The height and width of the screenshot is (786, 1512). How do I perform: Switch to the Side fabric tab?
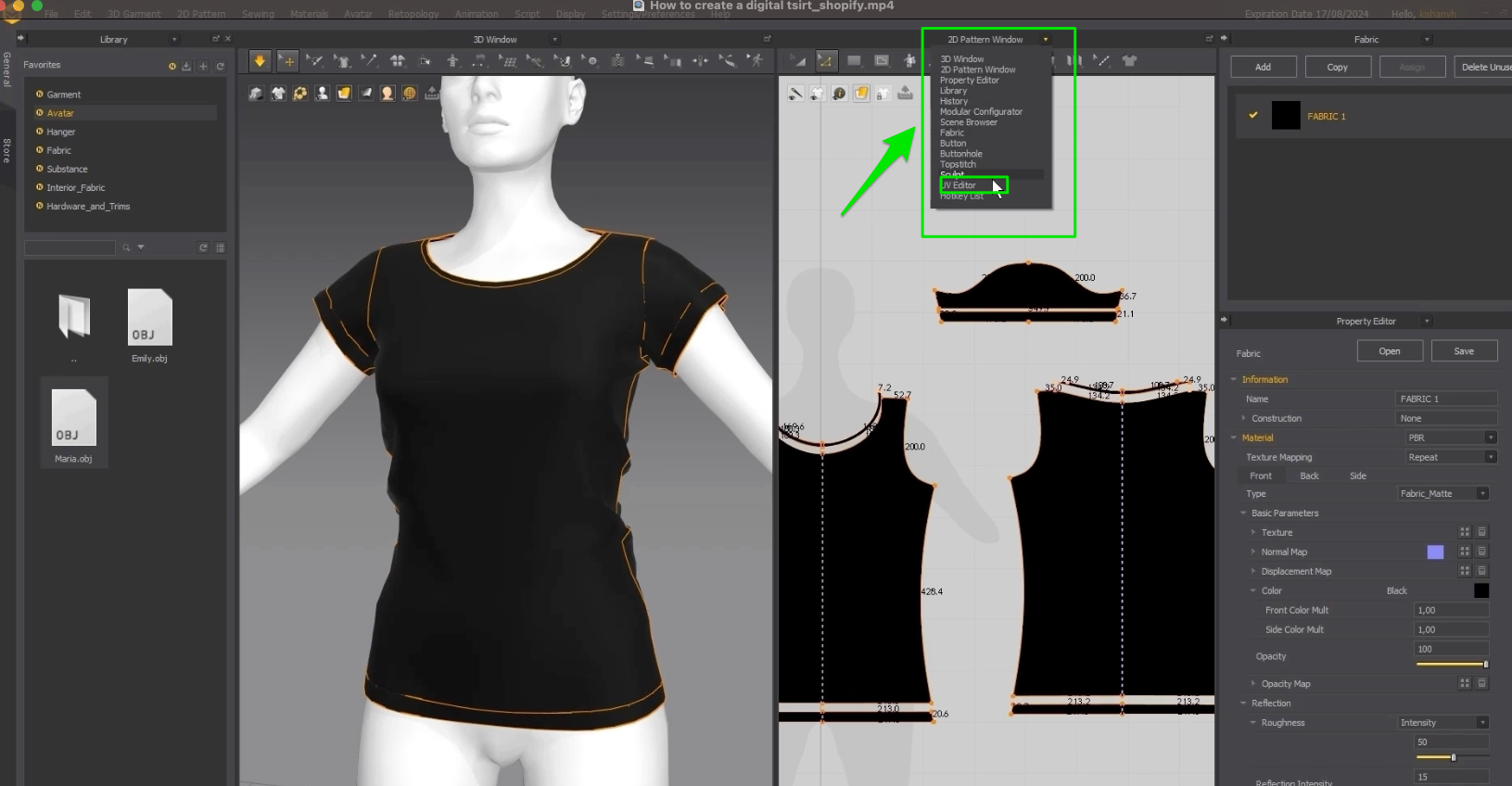point(1357,475)
